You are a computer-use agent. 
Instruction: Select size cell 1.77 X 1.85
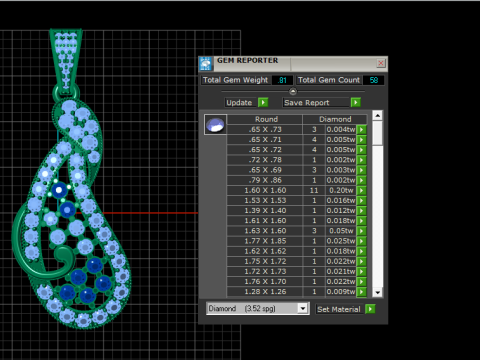(x=265, y=241)
